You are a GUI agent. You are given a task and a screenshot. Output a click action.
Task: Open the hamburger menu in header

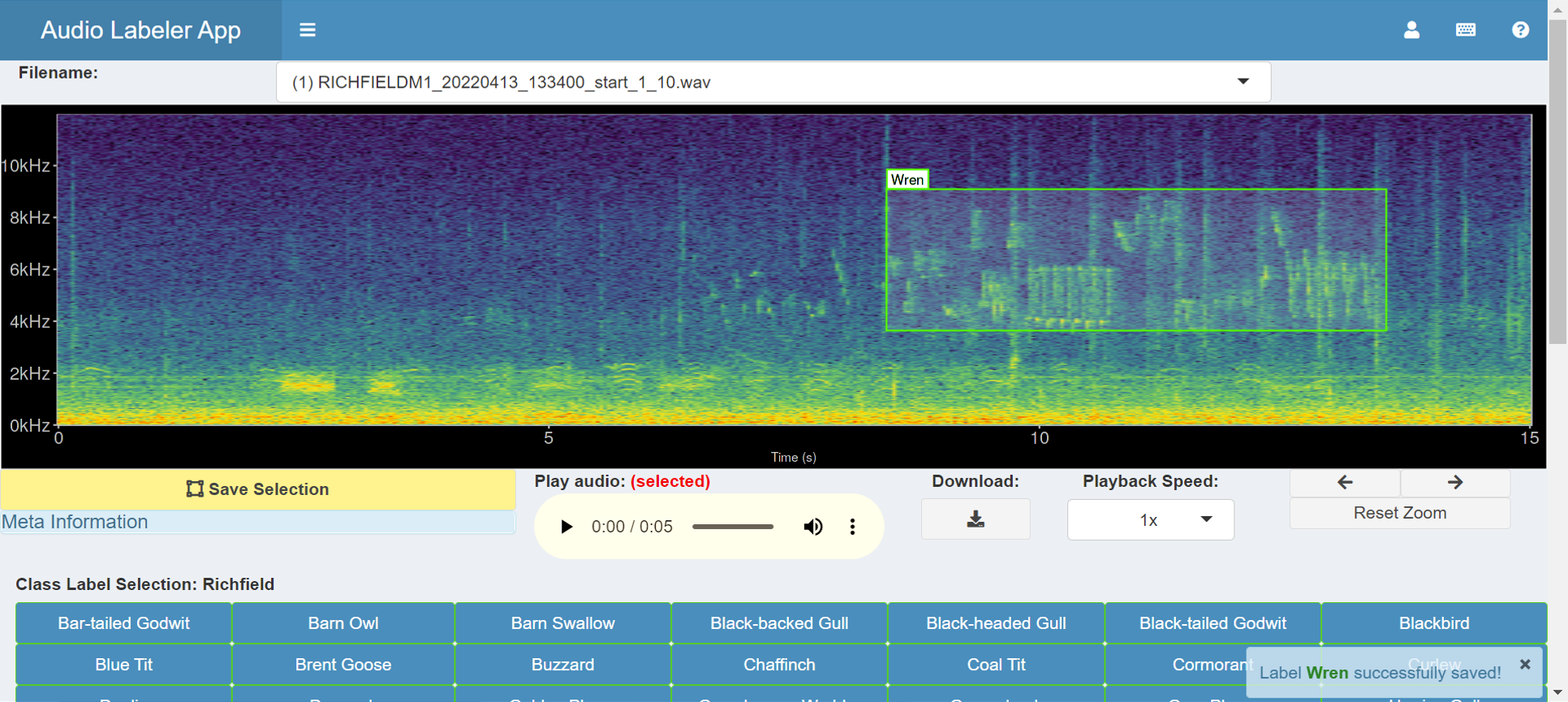click(307, 30)
